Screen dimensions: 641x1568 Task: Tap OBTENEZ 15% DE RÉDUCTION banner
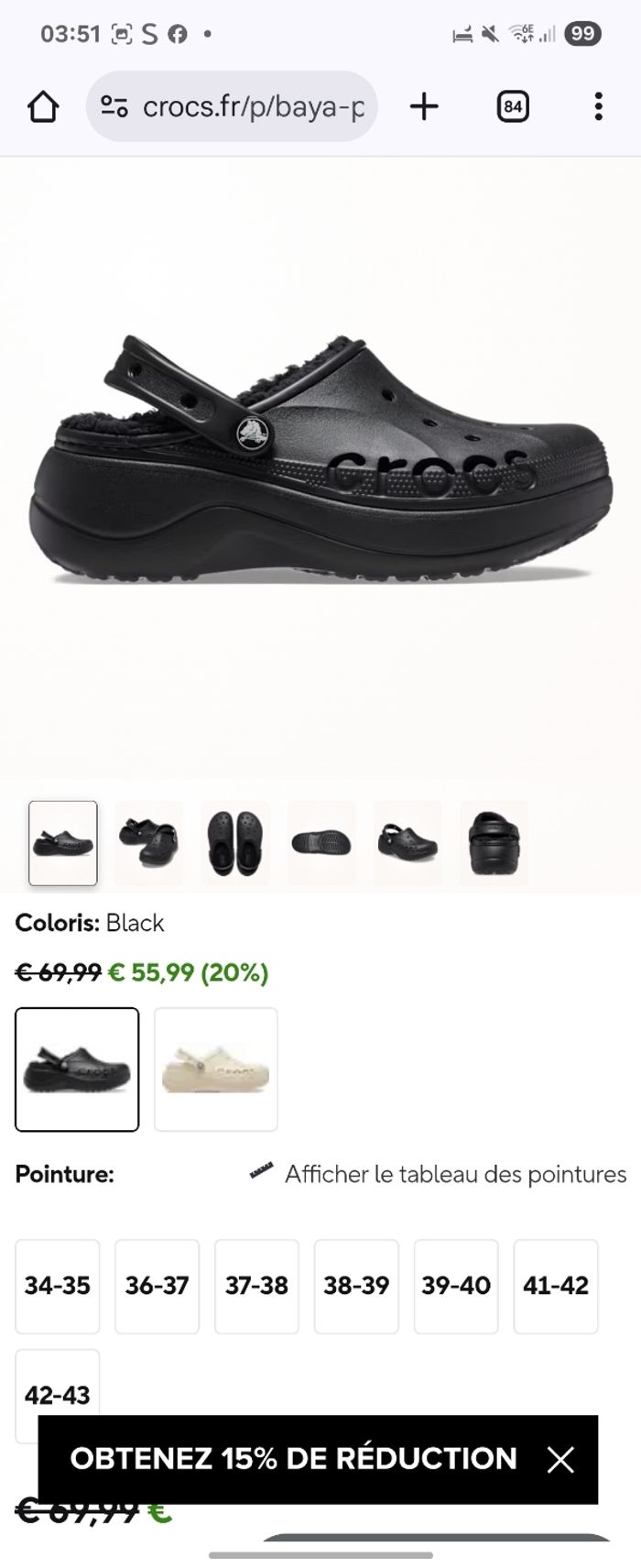click(x=293, y=1459)
